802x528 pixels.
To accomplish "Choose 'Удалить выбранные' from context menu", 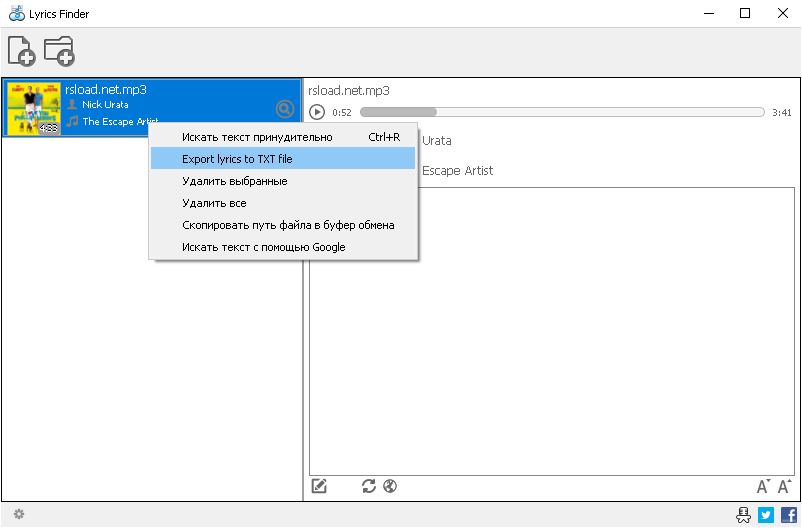I will pyautogui.click(x=283, y=181).
